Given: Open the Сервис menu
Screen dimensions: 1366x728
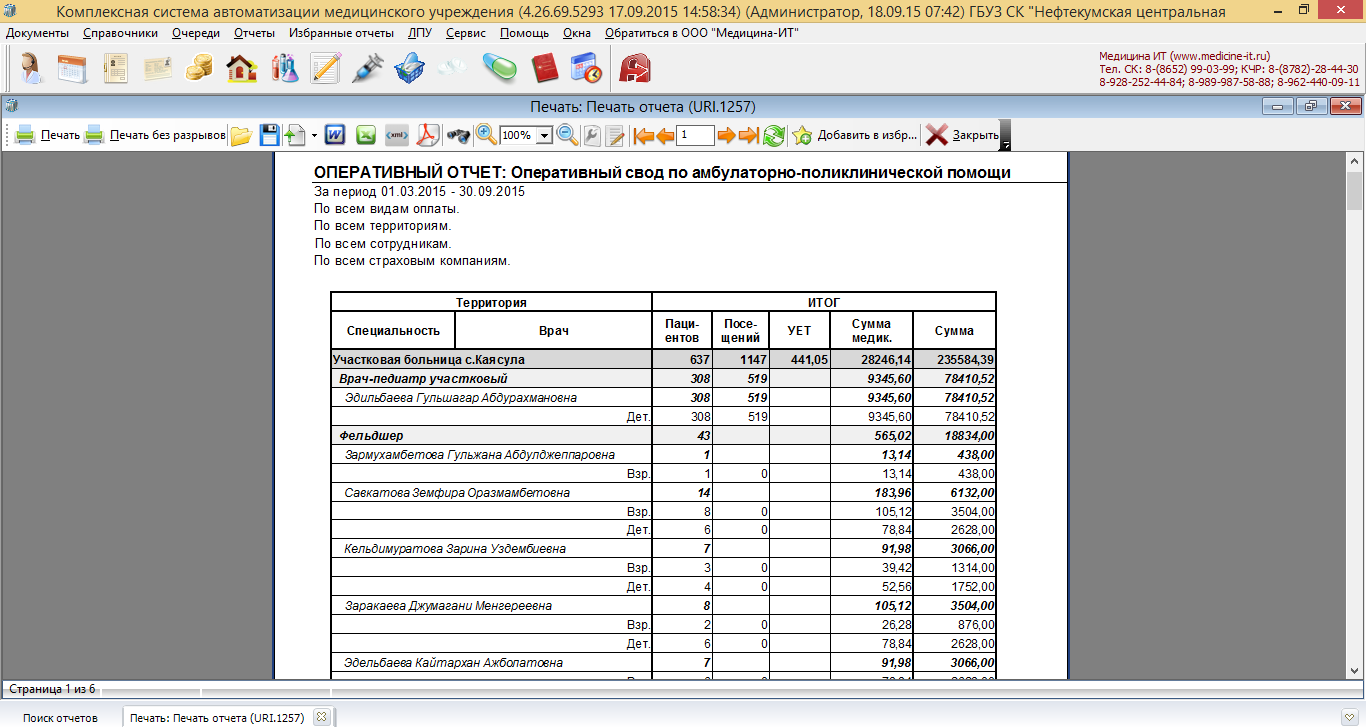Looking at the screenshot, I should click(466, 33).
